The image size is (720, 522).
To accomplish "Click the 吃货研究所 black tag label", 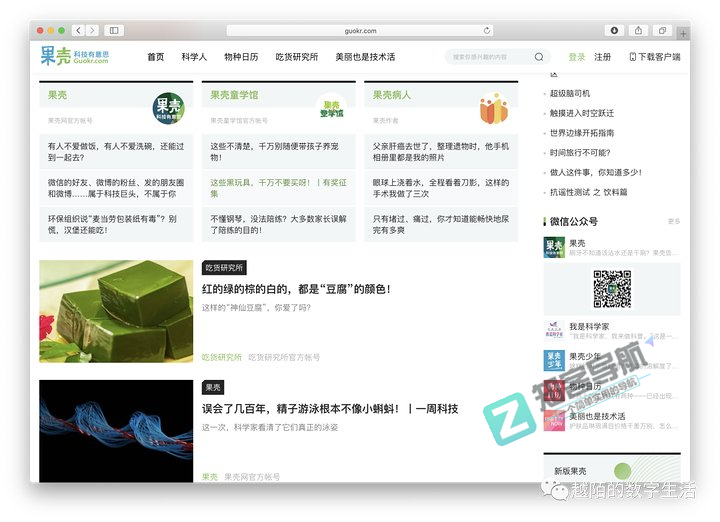I will (x=224, y=268).
